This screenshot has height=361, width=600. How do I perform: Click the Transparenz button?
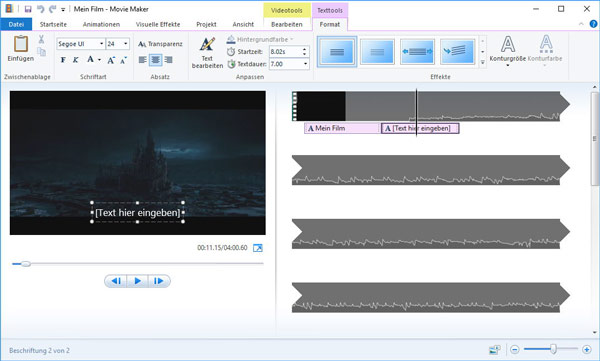[160, 44]
